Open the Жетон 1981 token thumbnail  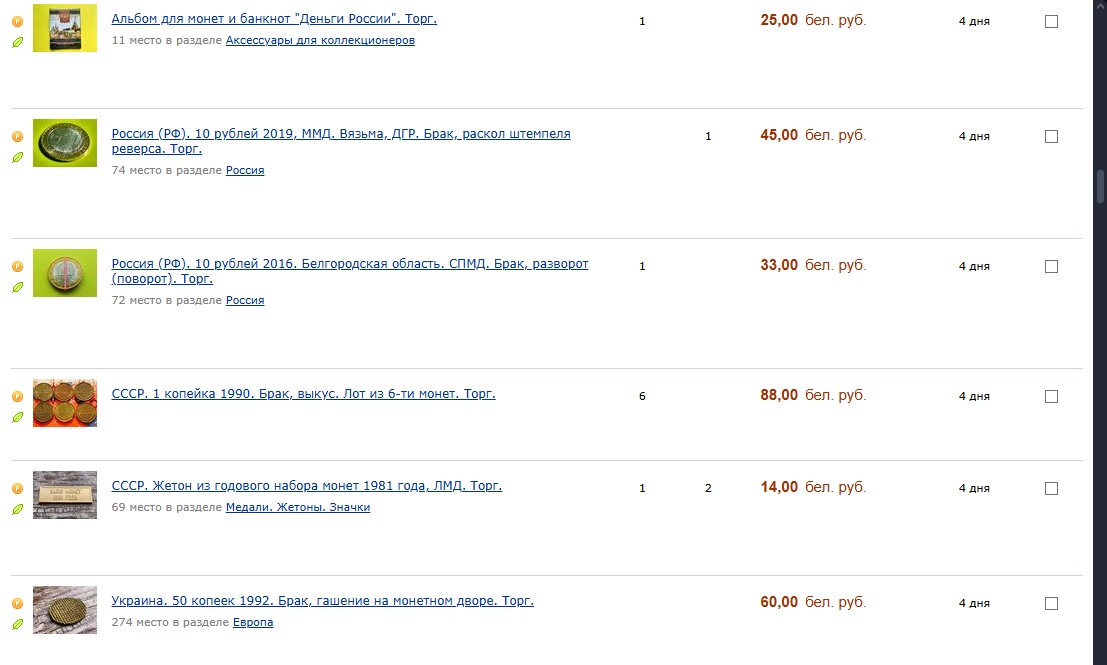pyautogui.click(x=65, y=495)
